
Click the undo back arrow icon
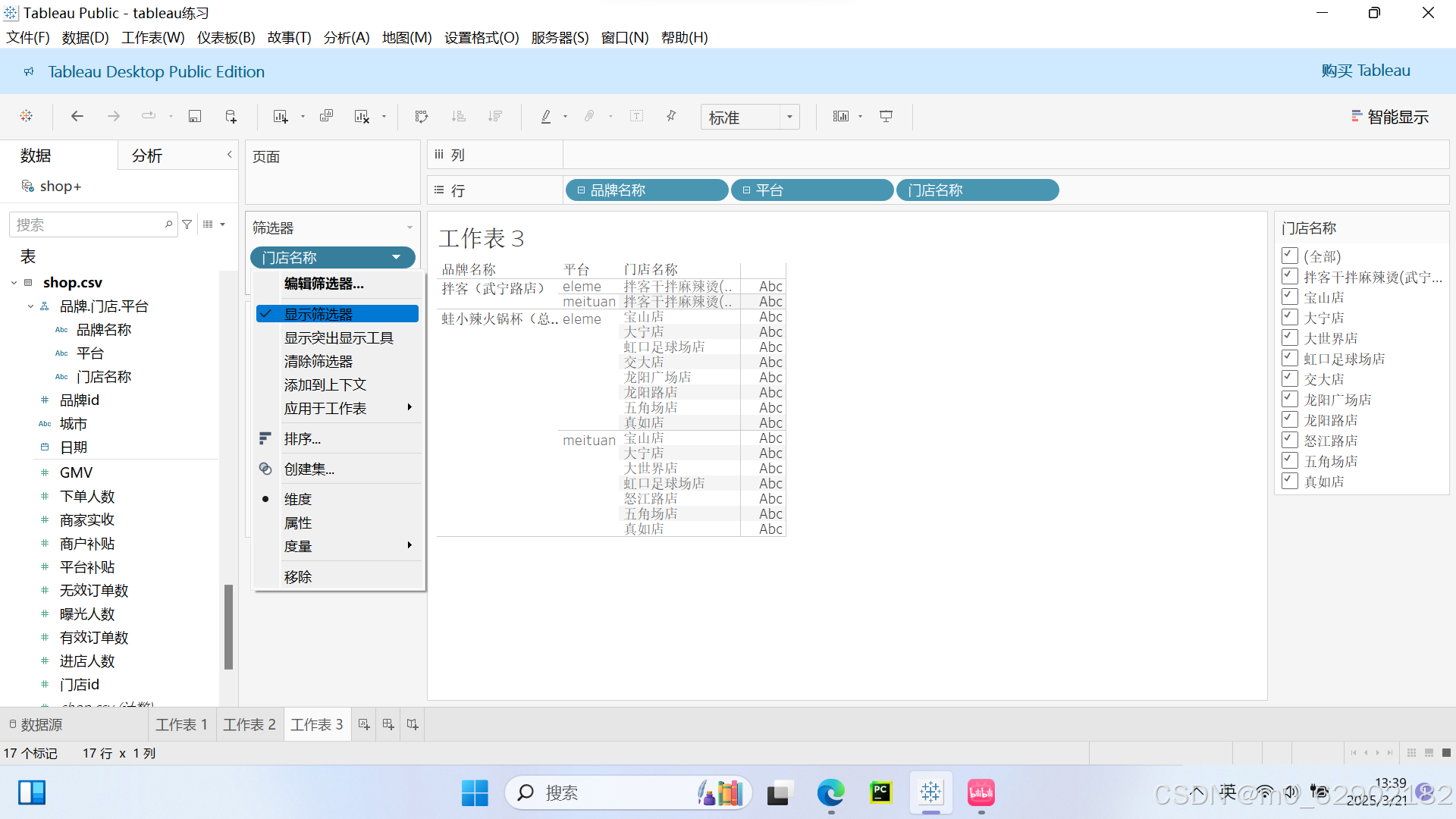pos(77,116)
